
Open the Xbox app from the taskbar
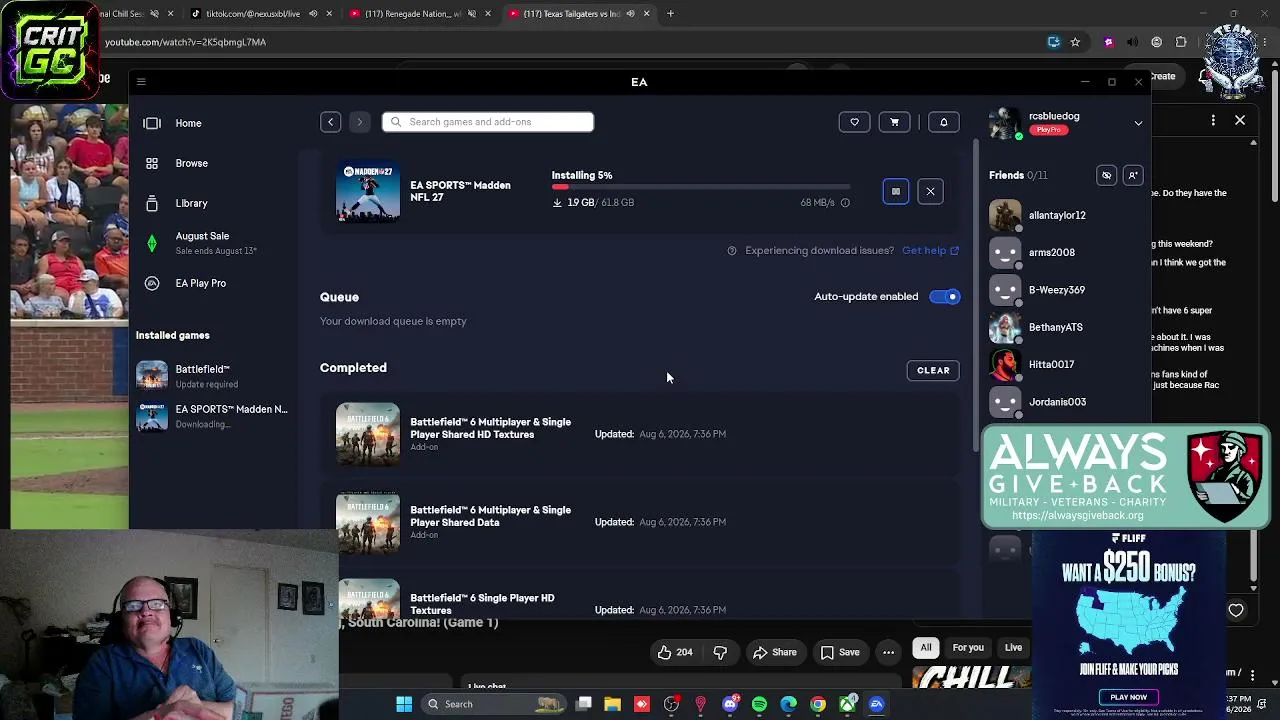pos(848,704)
